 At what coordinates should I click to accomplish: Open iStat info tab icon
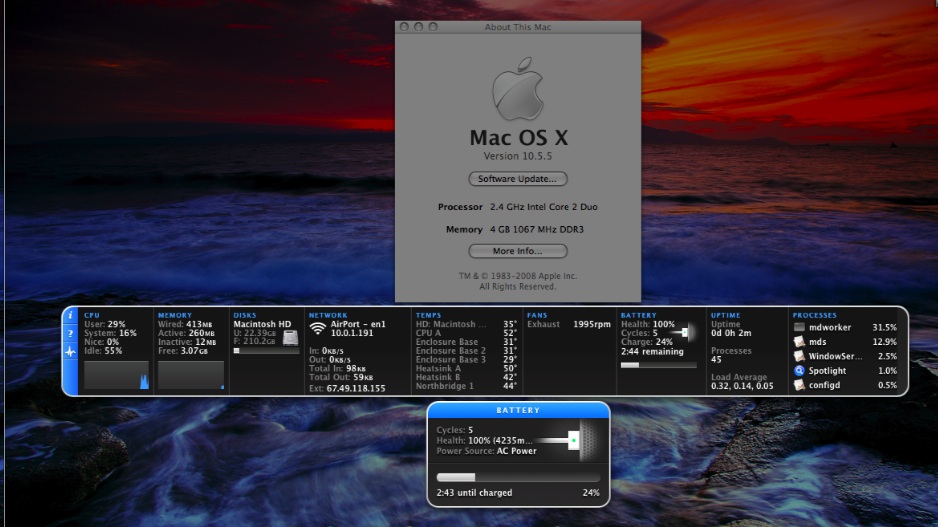[70, 315]
